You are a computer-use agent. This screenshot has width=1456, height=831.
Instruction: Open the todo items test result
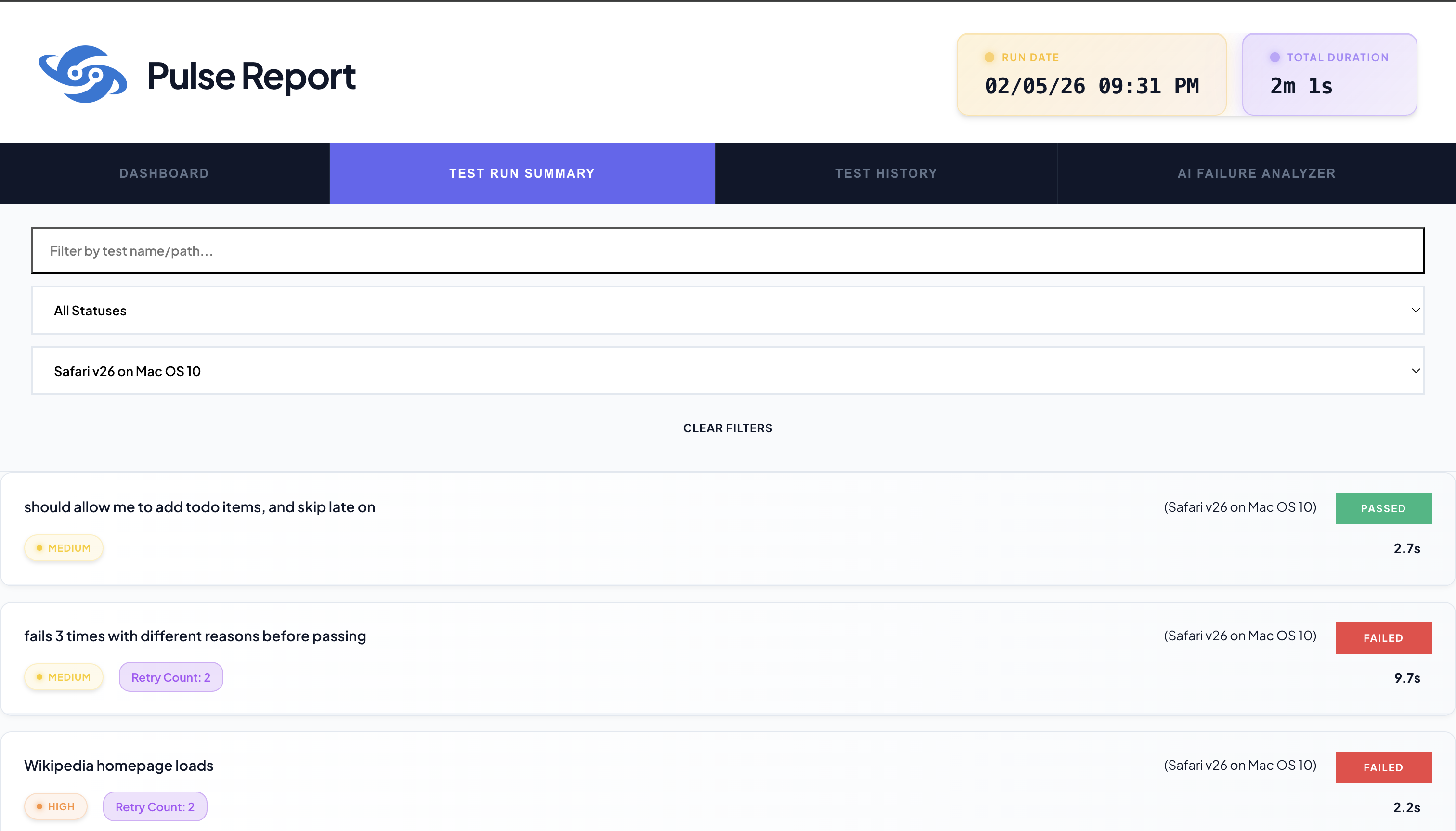click(x=199, y=507)
